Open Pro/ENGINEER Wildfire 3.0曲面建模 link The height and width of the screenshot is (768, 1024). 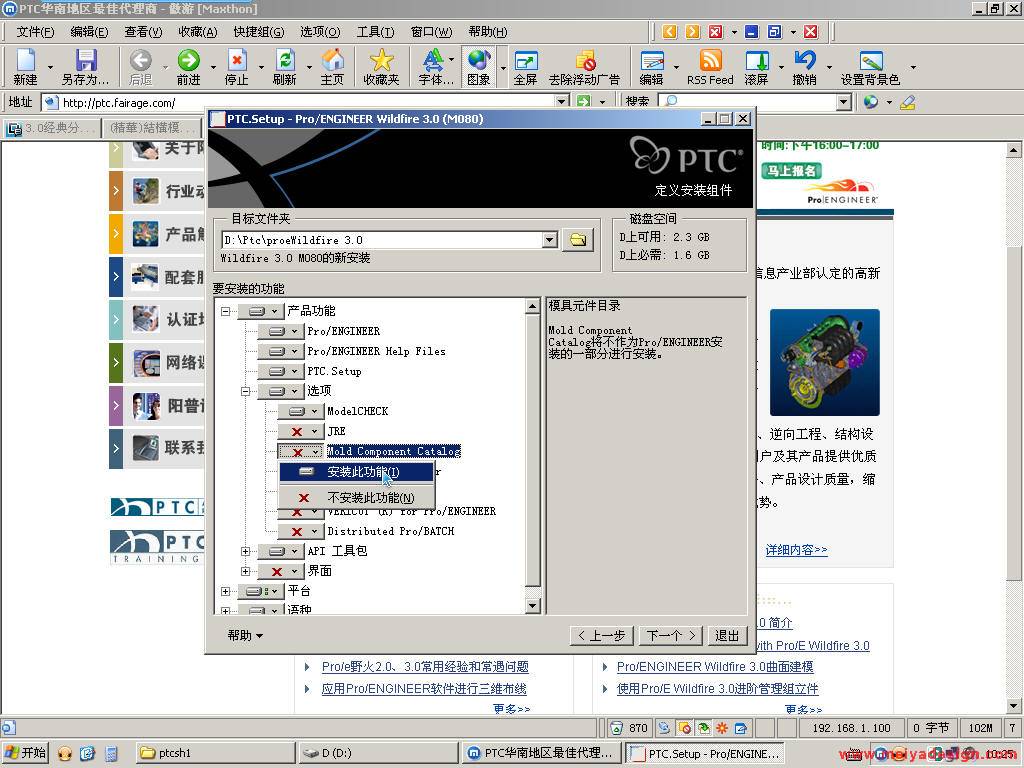coord(715,667)
